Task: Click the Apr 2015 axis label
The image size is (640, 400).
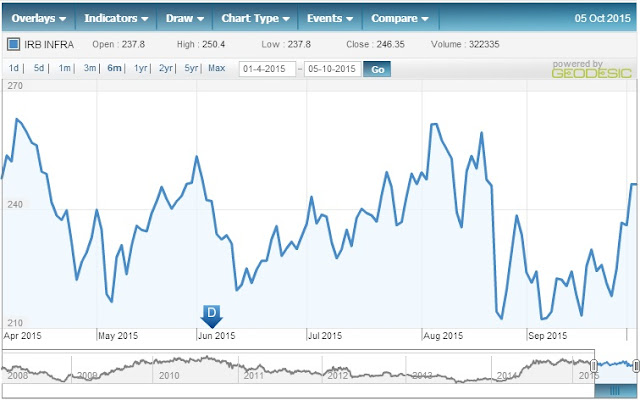Action: [x=22, y=336]
